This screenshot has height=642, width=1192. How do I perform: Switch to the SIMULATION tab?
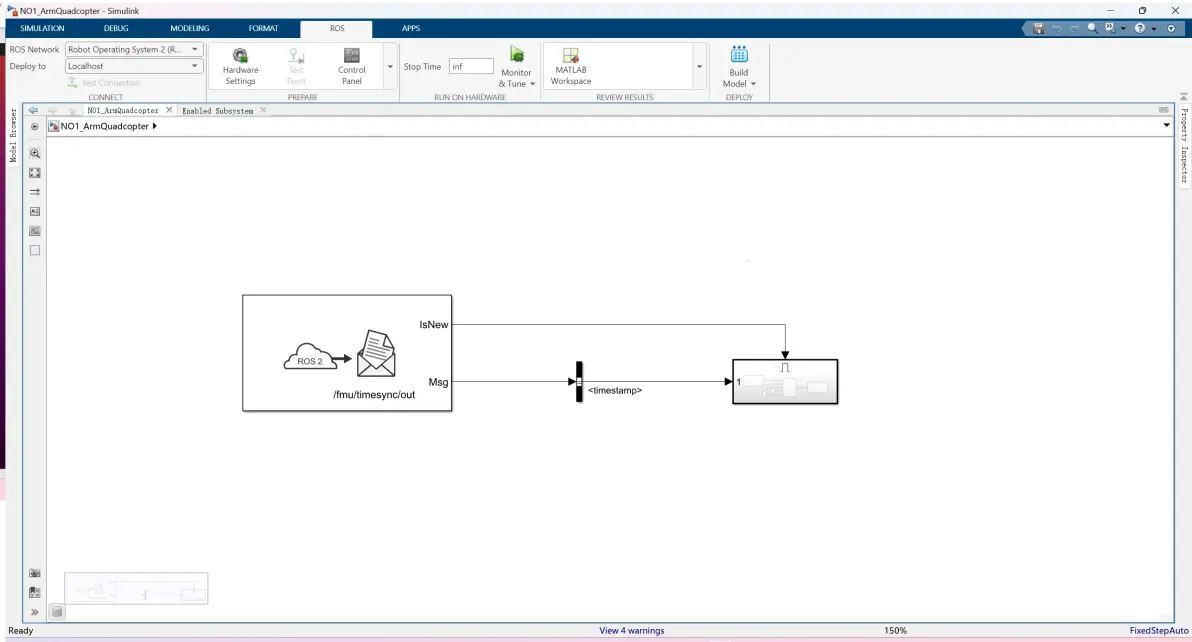point(43,28)
